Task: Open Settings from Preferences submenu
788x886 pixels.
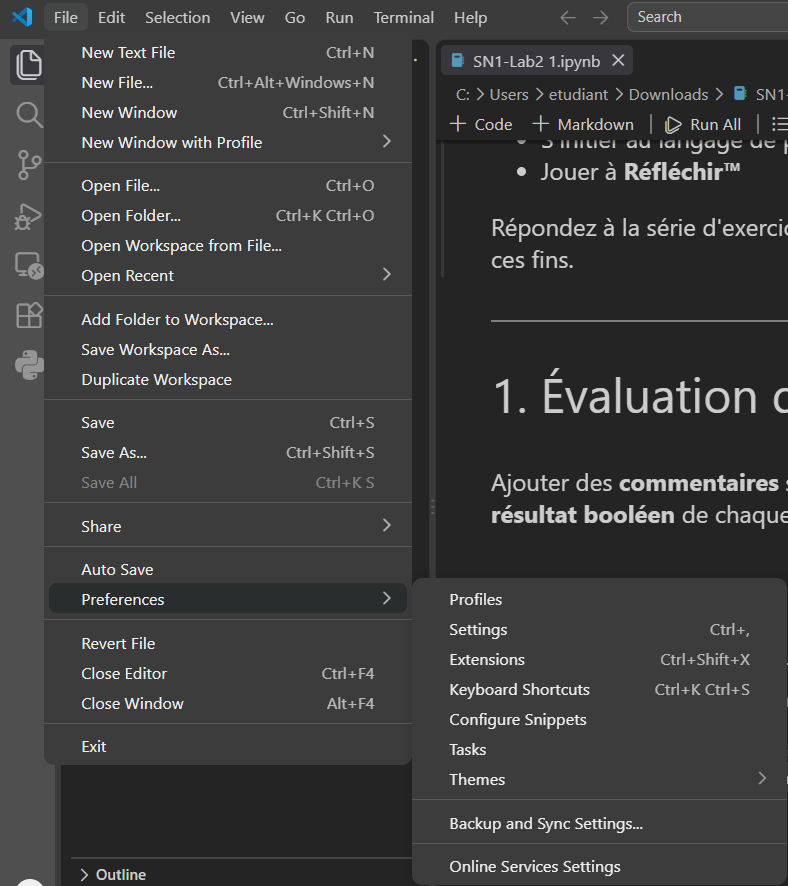Action: [599, 629]
